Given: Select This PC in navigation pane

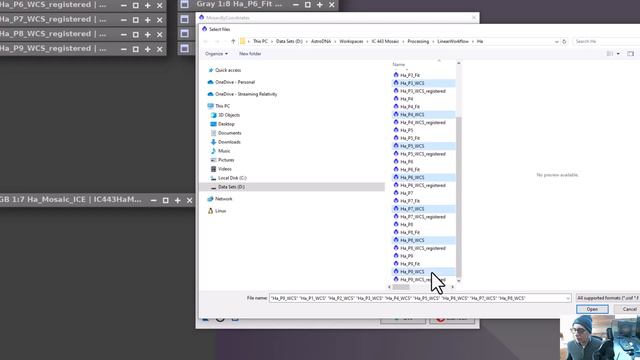Looking at the screenshot, I should pyautogui.click(x=222, y=106).
